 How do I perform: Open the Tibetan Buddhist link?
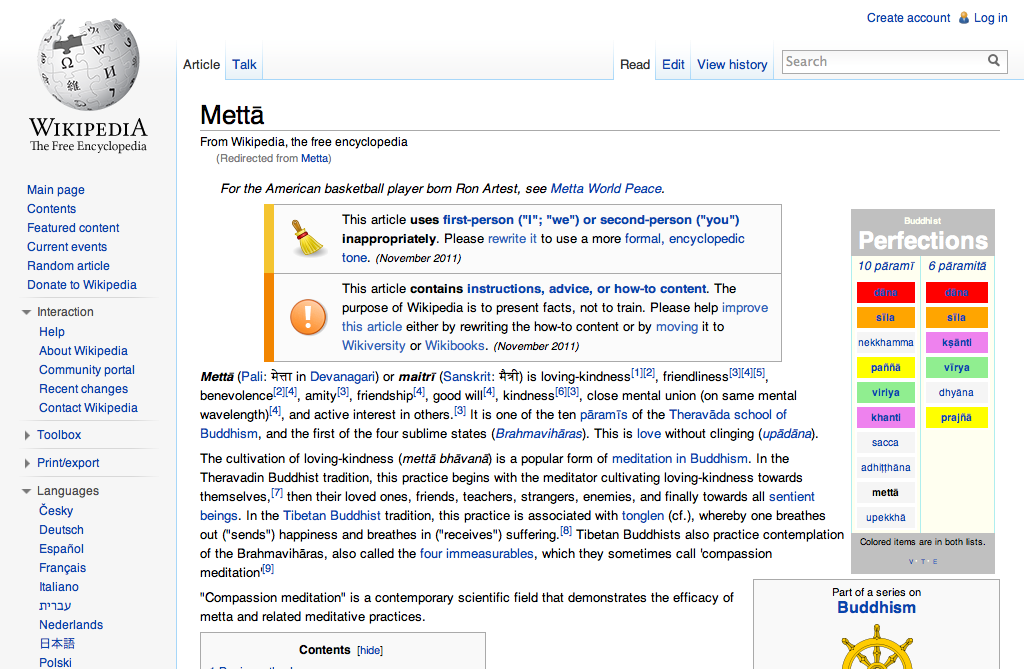pyautogui.click(x=332, y=516)
